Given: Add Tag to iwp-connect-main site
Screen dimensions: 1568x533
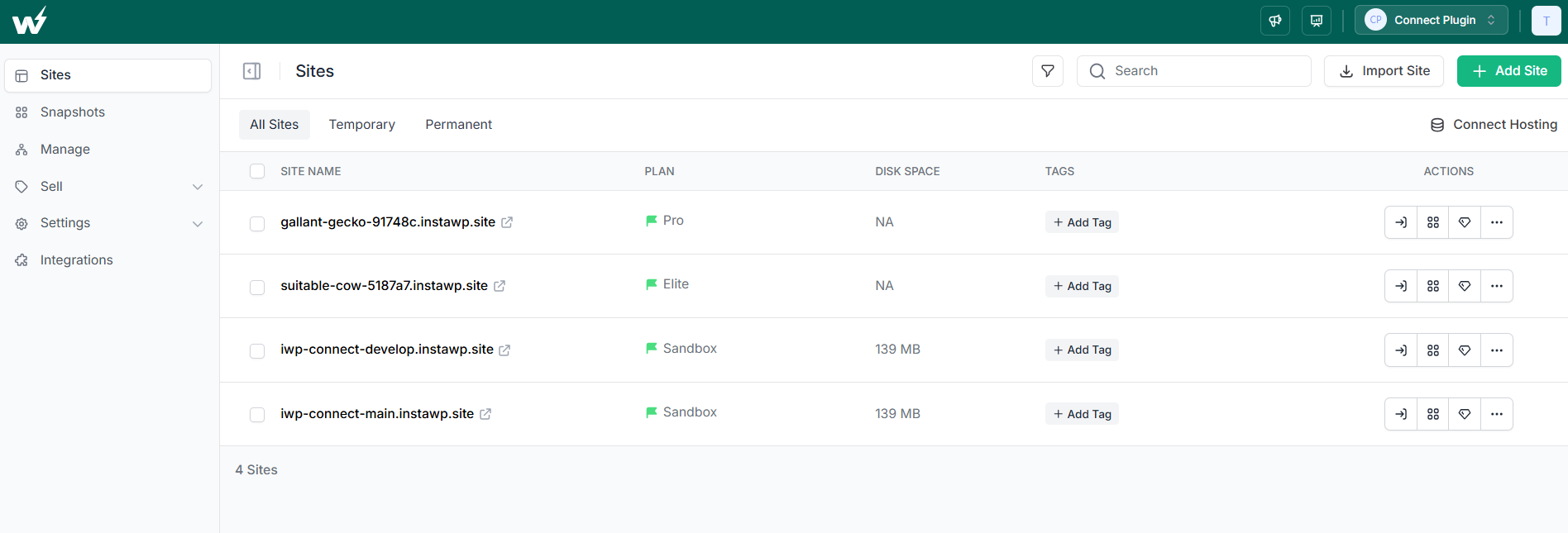Looking at the screenshot, I should 1082,414.
